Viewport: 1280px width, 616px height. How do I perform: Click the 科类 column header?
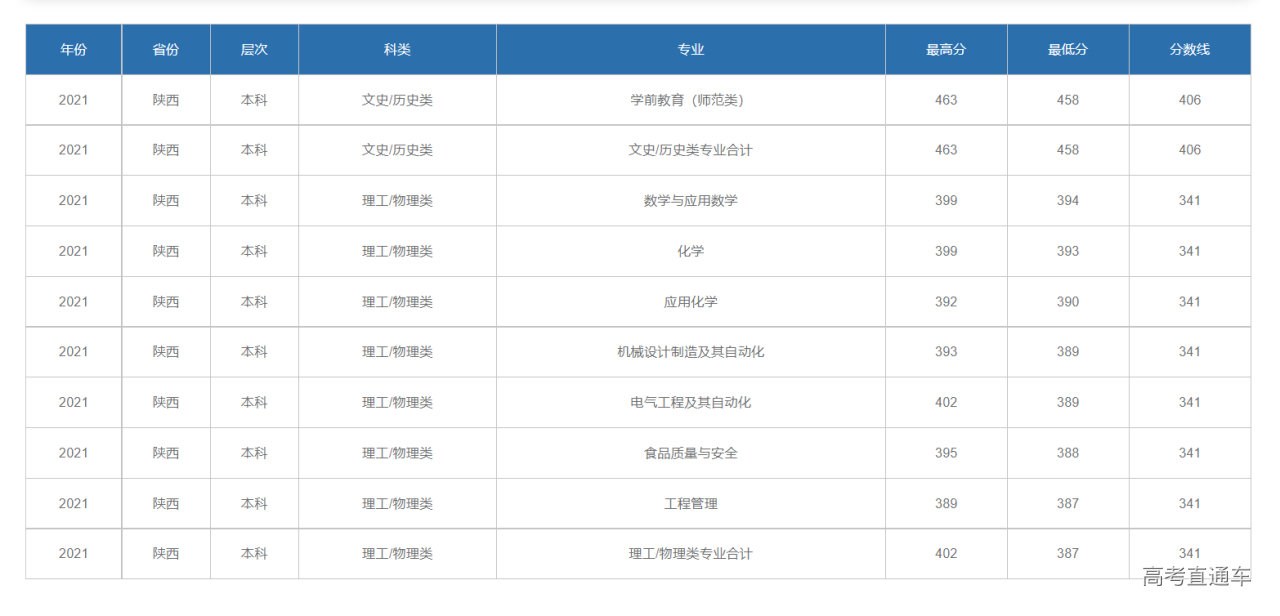397,50
